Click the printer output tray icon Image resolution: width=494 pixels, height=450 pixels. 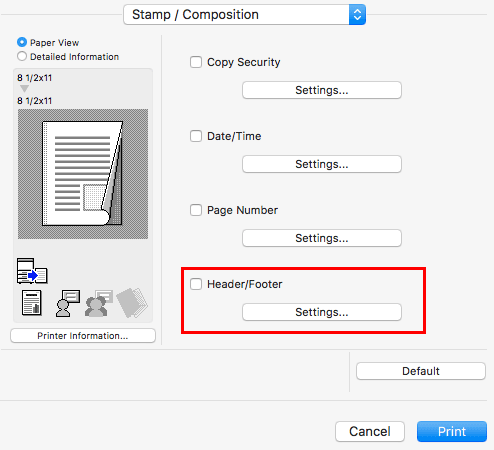(x=32, y=271)
